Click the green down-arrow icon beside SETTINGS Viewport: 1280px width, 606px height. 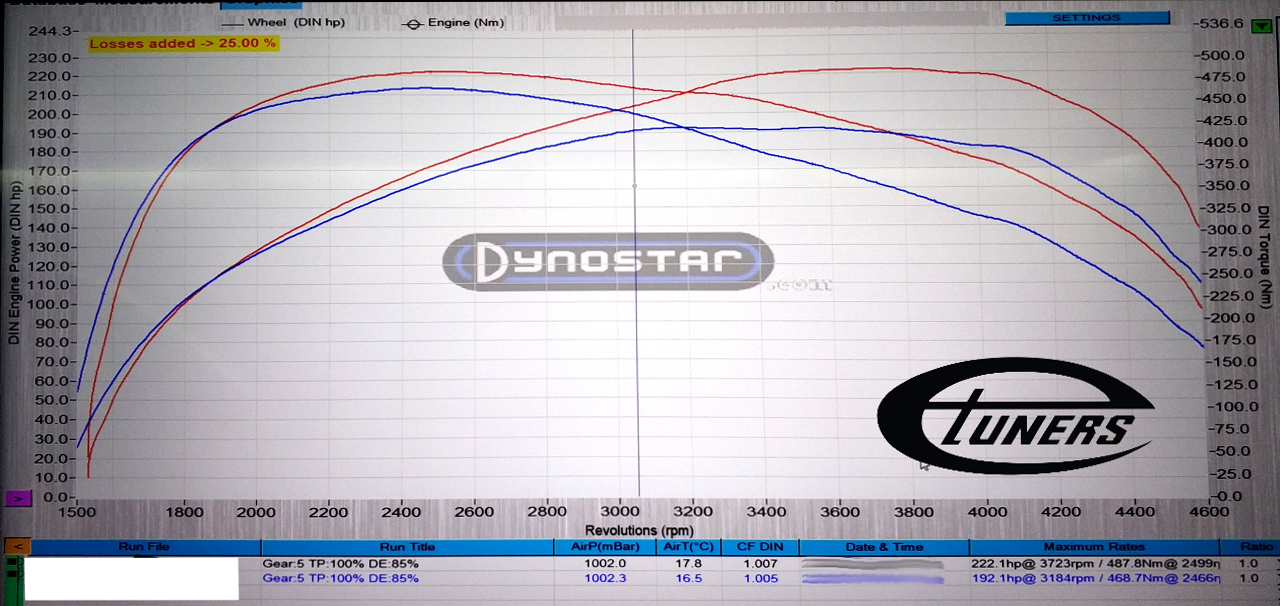coord(1259,26)
